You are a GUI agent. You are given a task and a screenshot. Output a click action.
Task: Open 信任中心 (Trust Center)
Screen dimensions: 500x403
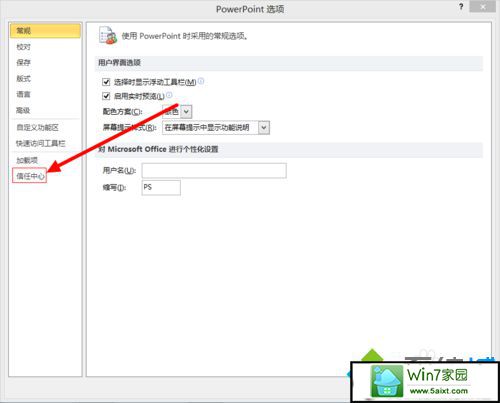point(29,176)
